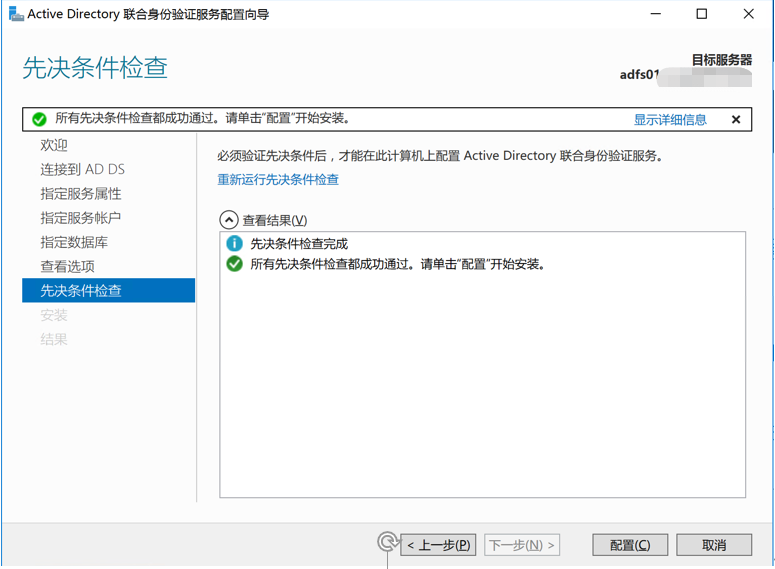The height and width of the screenshot is (569, 775).
Task: Click the 上一步(P) button
Action: tap(438, 545)
